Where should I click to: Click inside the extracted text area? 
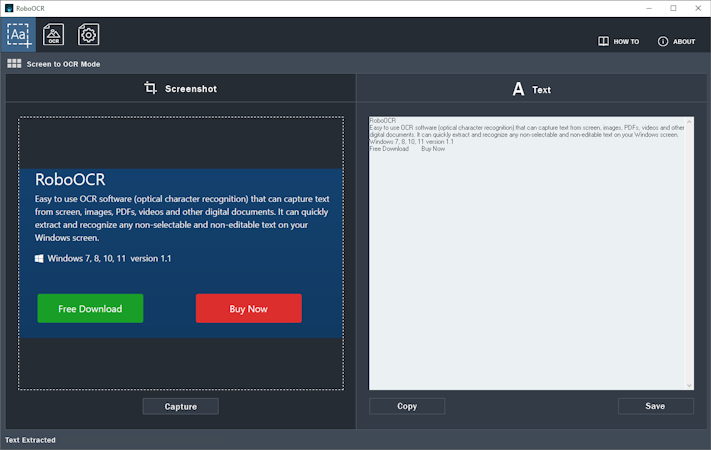(x=527, y=253)
